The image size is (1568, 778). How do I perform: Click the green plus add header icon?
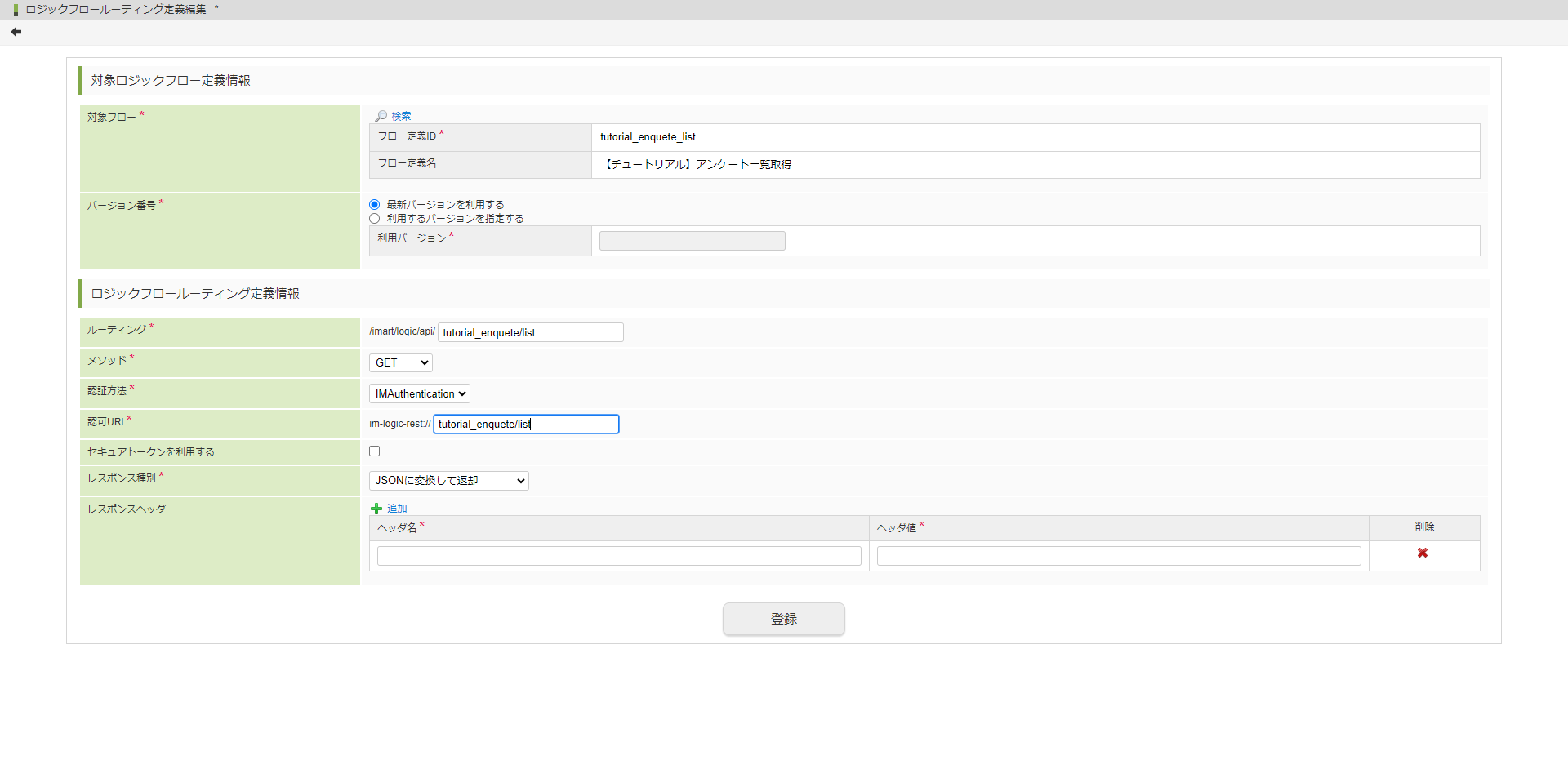click(x=376, y=509)
